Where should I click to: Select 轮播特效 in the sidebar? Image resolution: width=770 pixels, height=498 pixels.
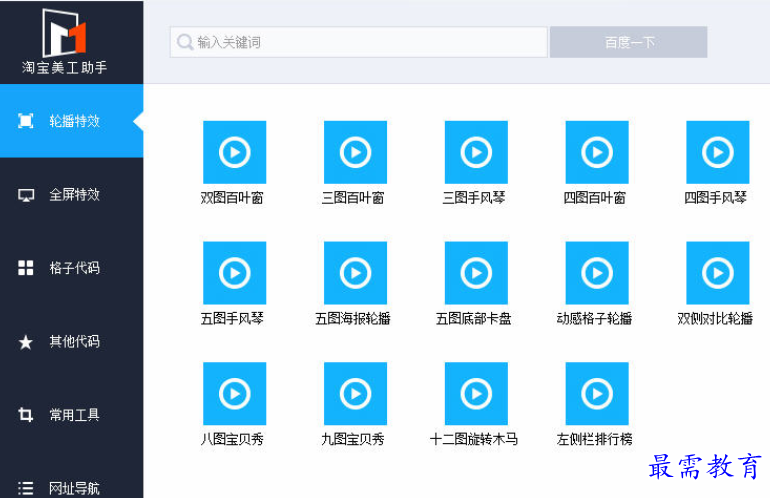pos(72,121)
